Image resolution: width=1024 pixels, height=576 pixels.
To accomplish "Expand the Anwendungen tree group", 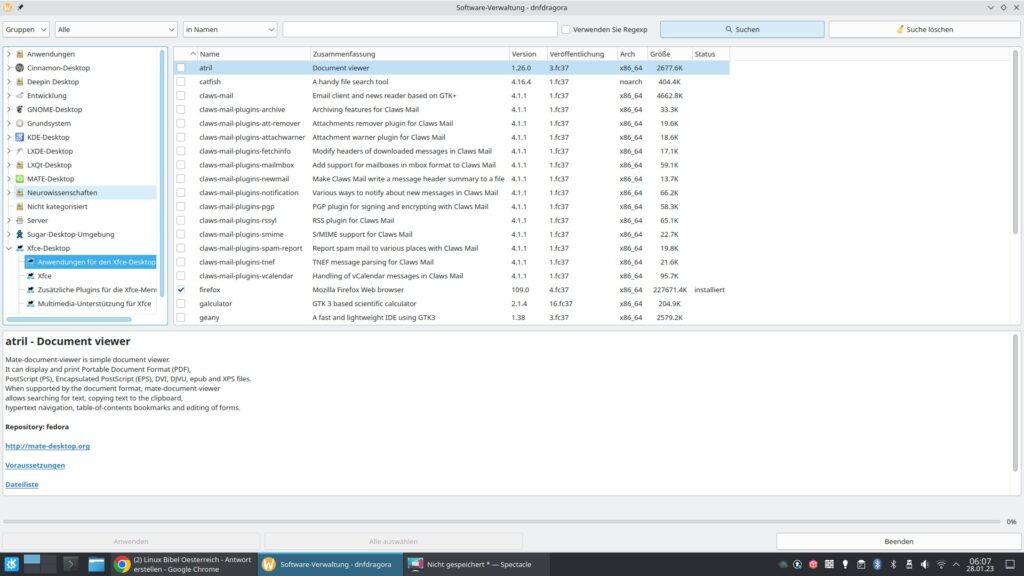I will 9,54.
